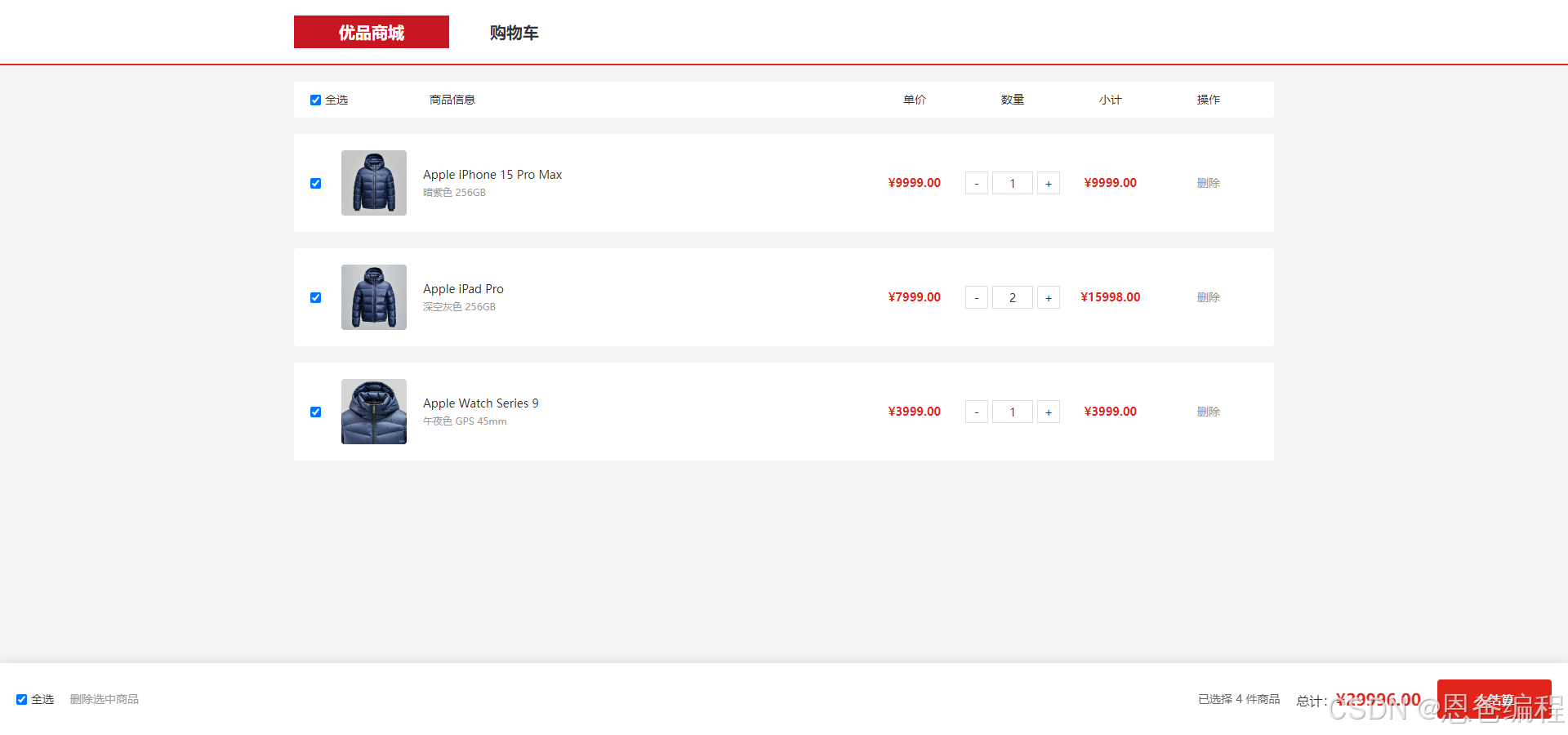Toggle the bottom bar 全选 checkbox

pyautogui.click(x=21, y=699)
